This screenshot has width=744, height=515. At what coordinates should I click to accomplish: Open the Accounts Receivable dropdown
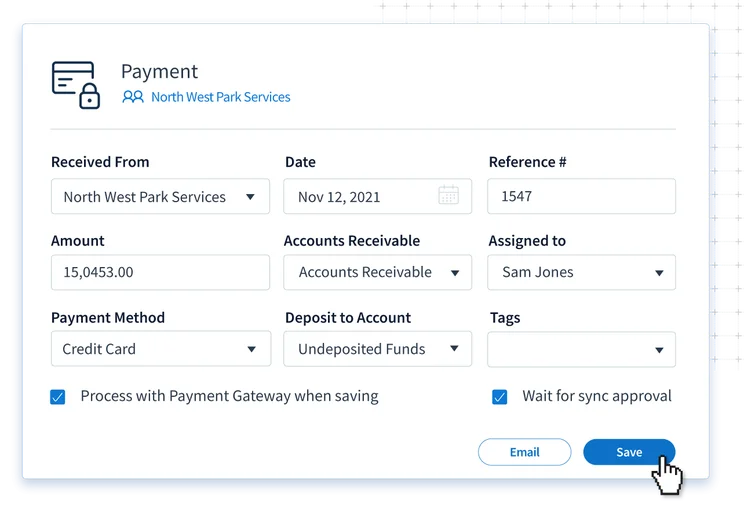click(378, 272)
